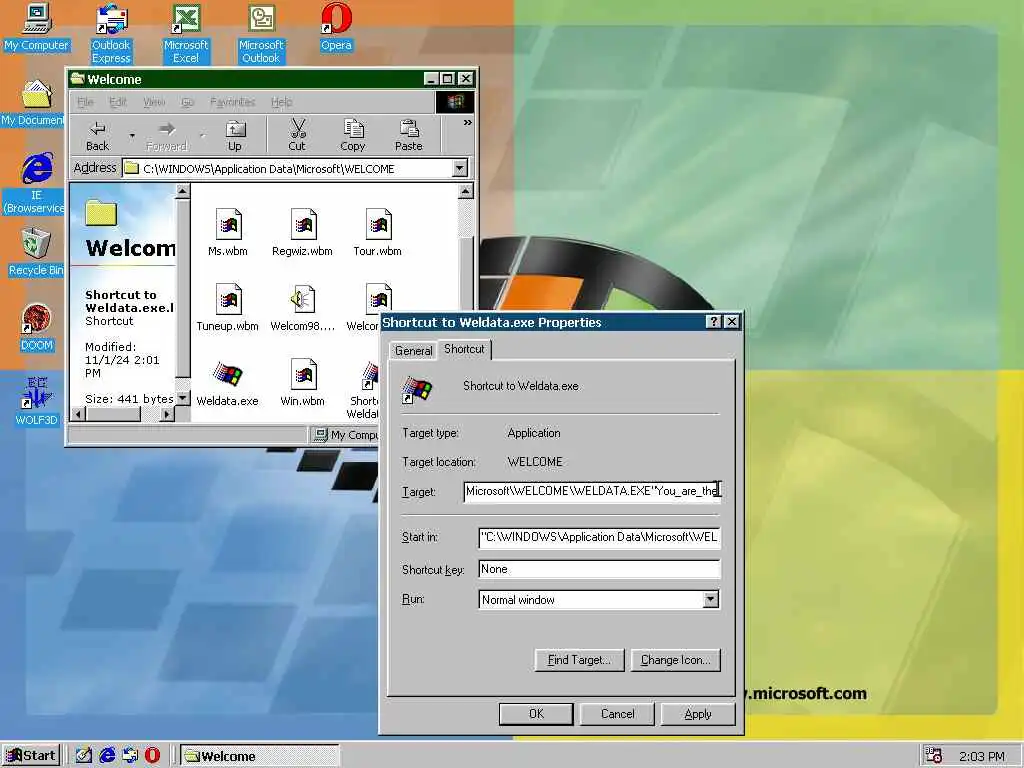Click the Back toolbar button in Welcome window
Image resolution: width=1024 pixels, height=768 pixels.
[98, 135]
